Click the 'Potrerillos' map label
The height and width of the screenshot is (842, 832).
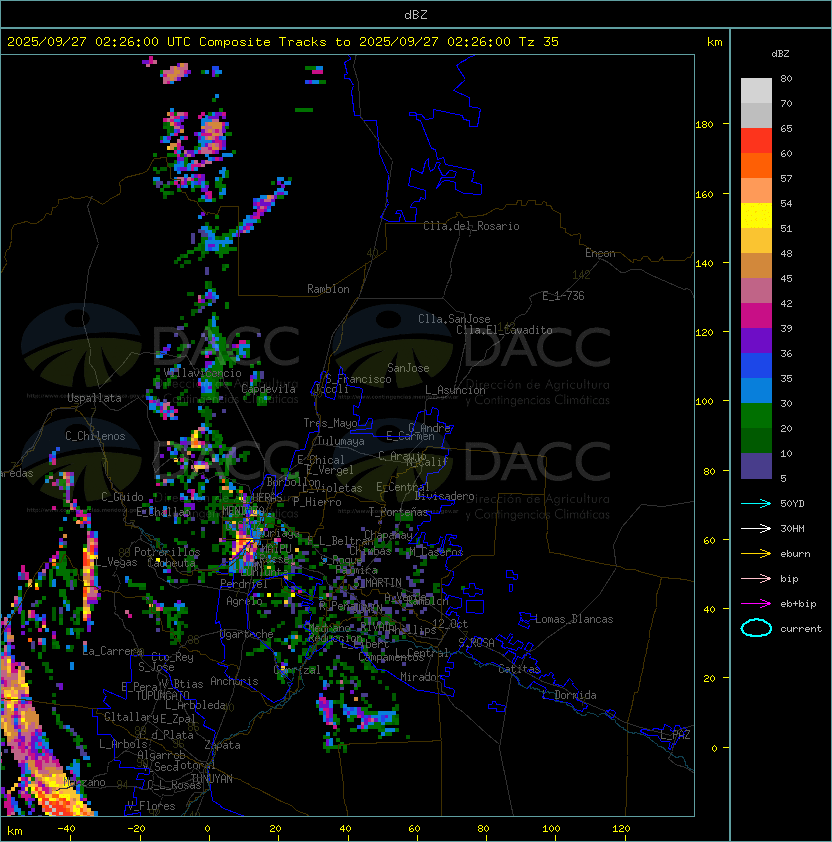pos(167,552)
